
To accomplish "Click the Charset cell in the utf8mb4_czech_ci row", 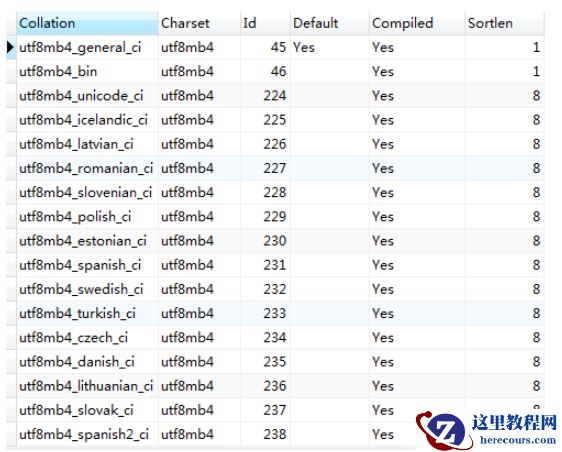I will 199,338.
